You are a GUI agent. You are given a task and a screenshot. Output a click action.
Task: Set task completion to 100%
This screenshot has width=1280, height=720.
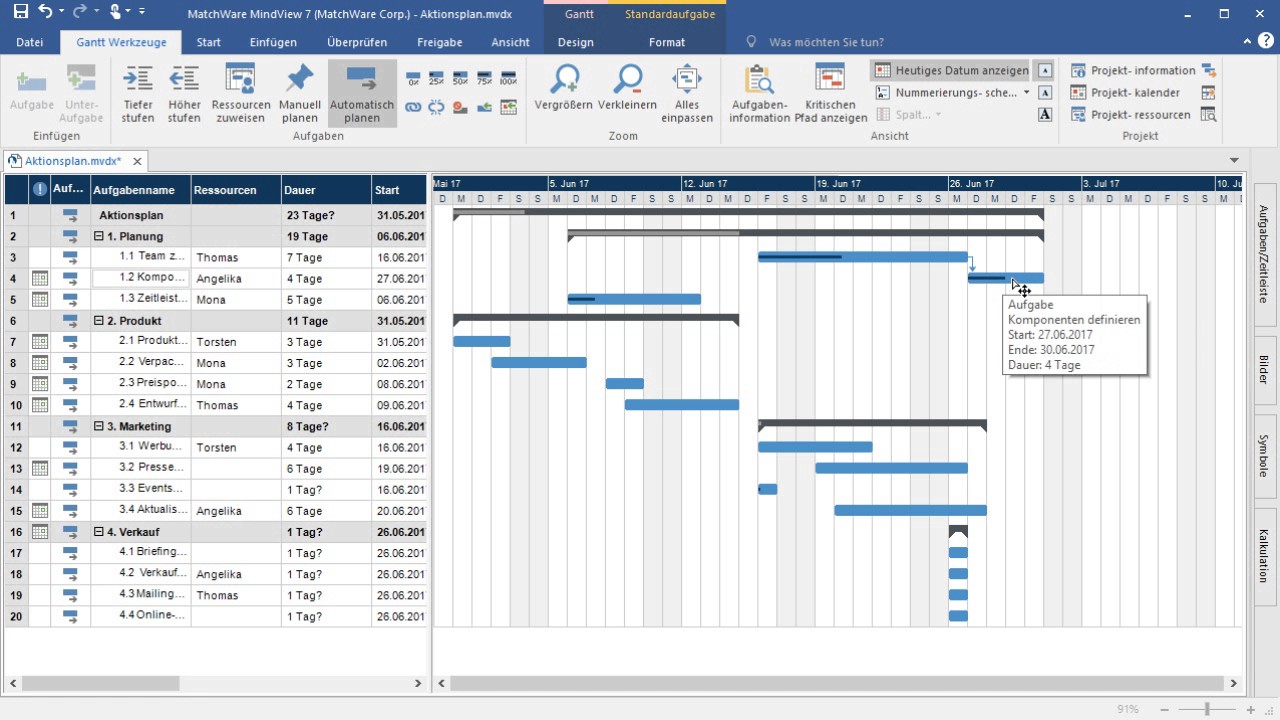click(508, 78)
